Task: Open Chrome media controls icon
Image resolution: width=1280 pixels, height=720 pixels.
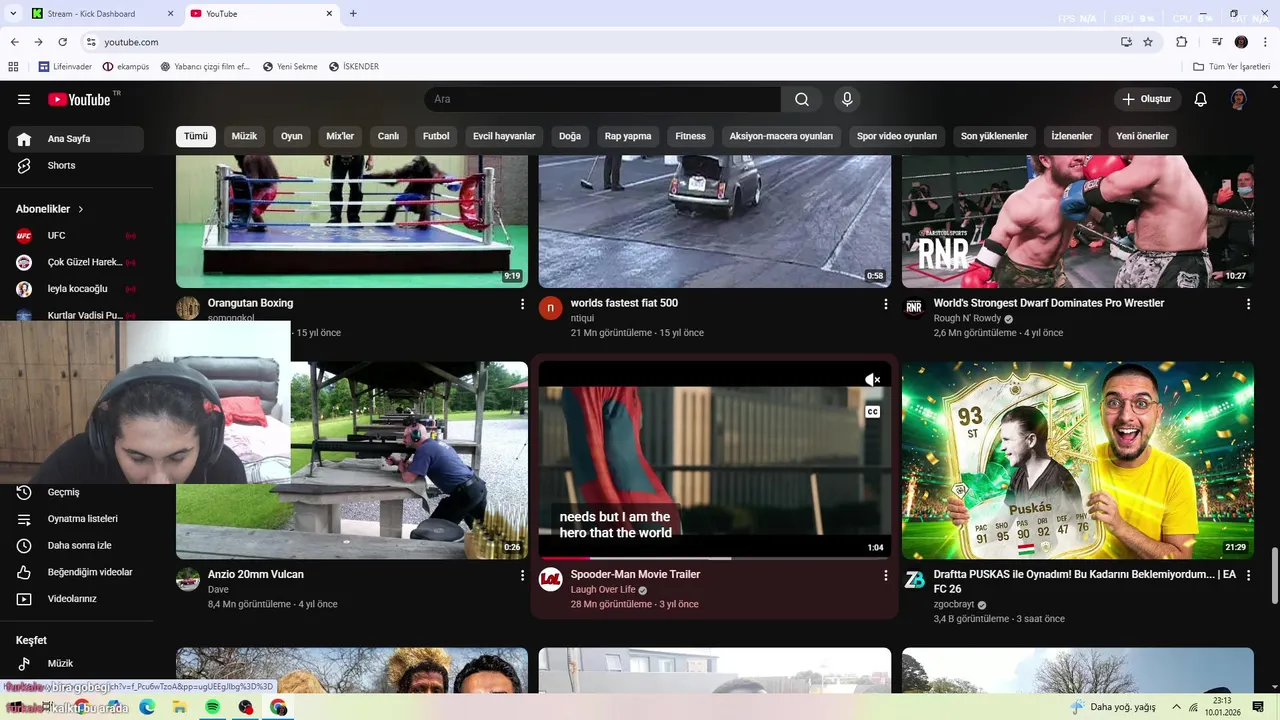Action: [x=1217, y=42]
